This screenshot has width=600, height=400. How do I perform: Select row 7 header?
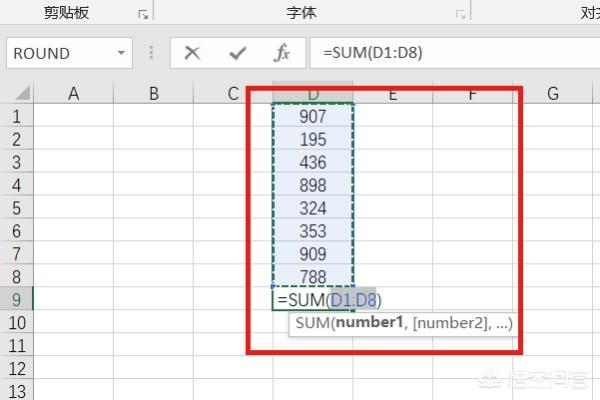(x=16, y=253)
